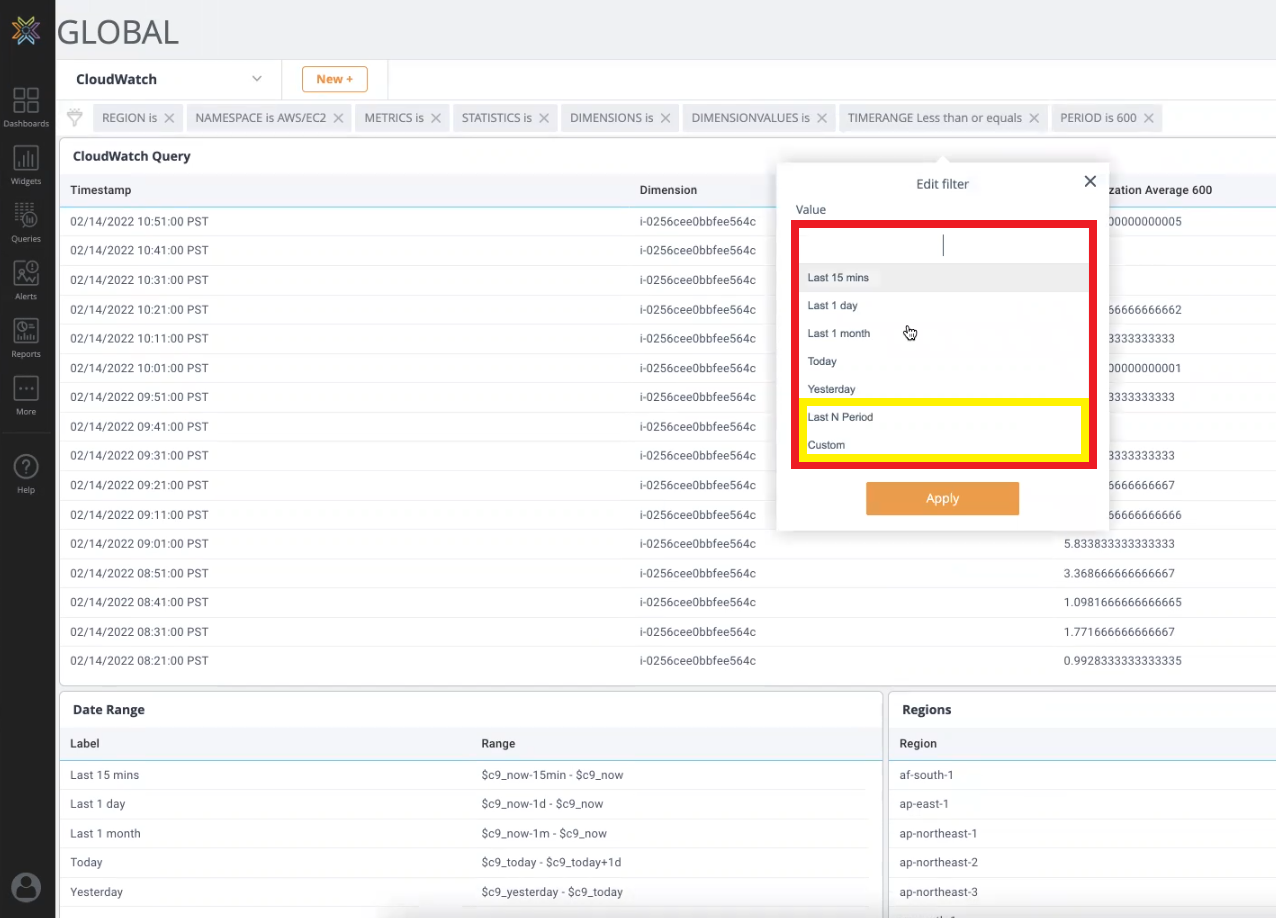
Task: Select the 02/14/2022 10:21:00 PST timestamp
Action: 139,310
